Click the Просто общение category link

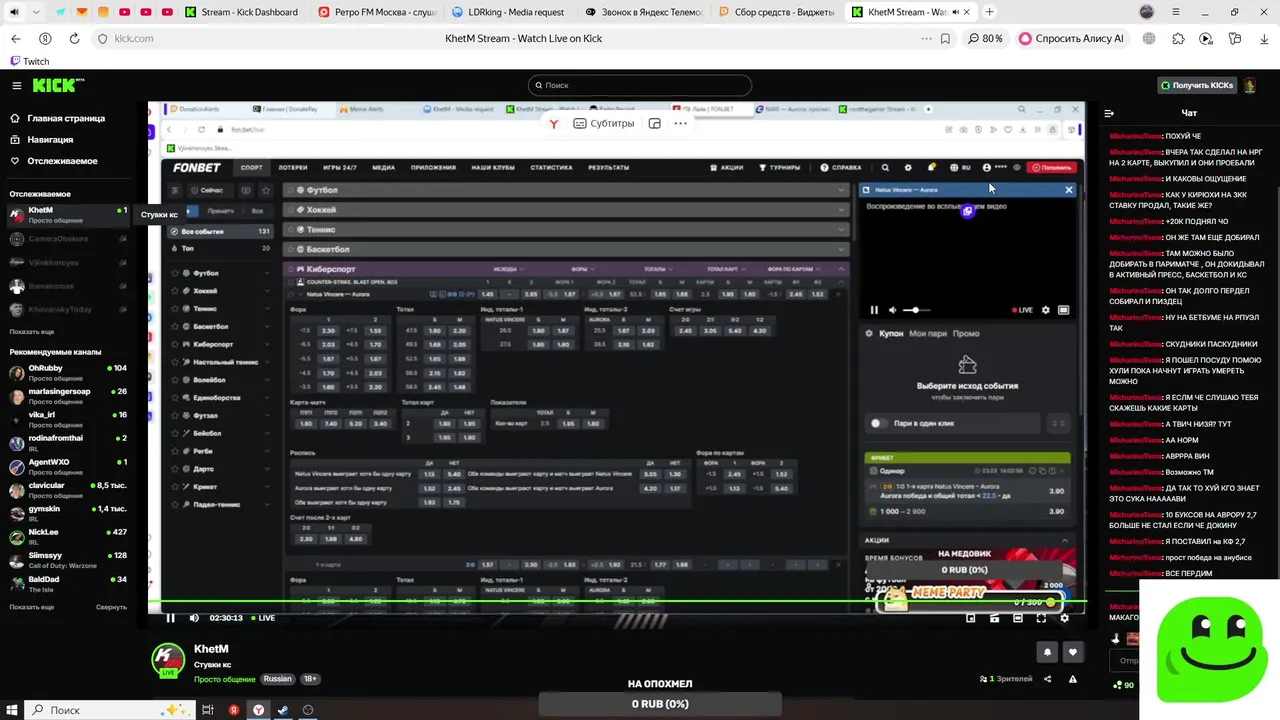pos(225,679)
